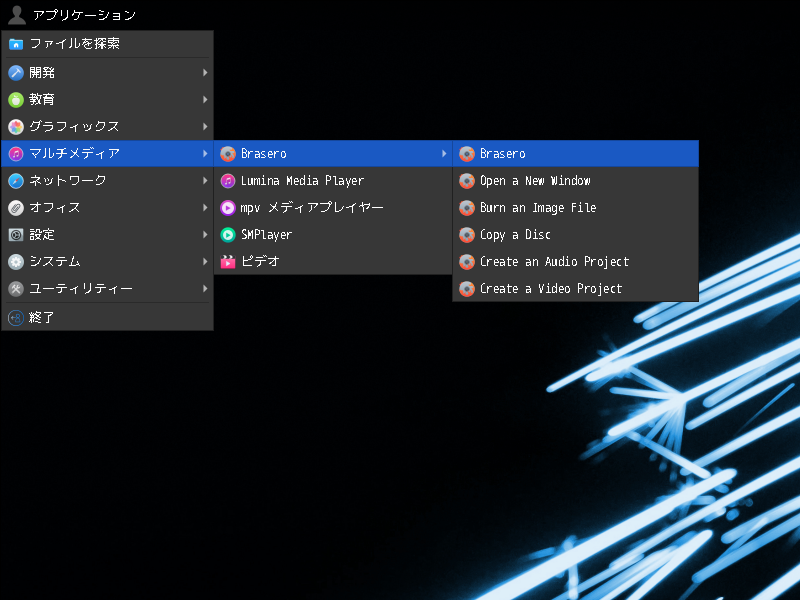Open the 設定 settings category

pos(107,235)
